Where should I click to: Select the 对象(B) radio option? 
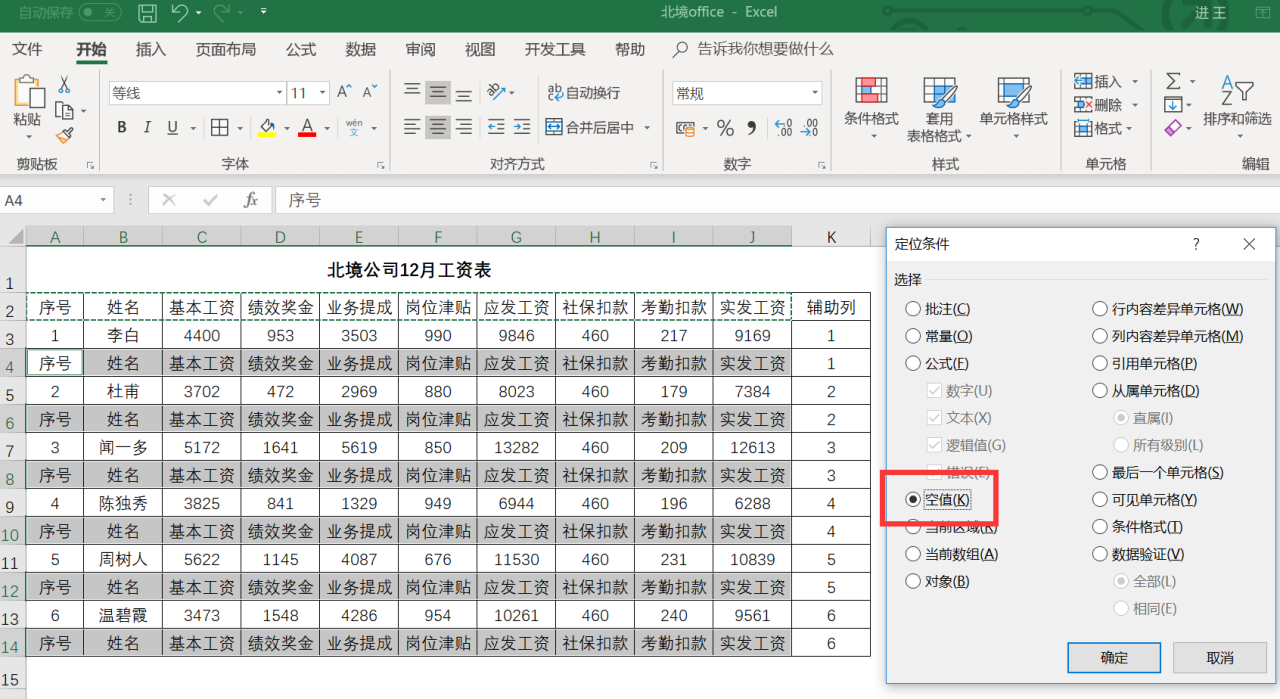(937, 580)
